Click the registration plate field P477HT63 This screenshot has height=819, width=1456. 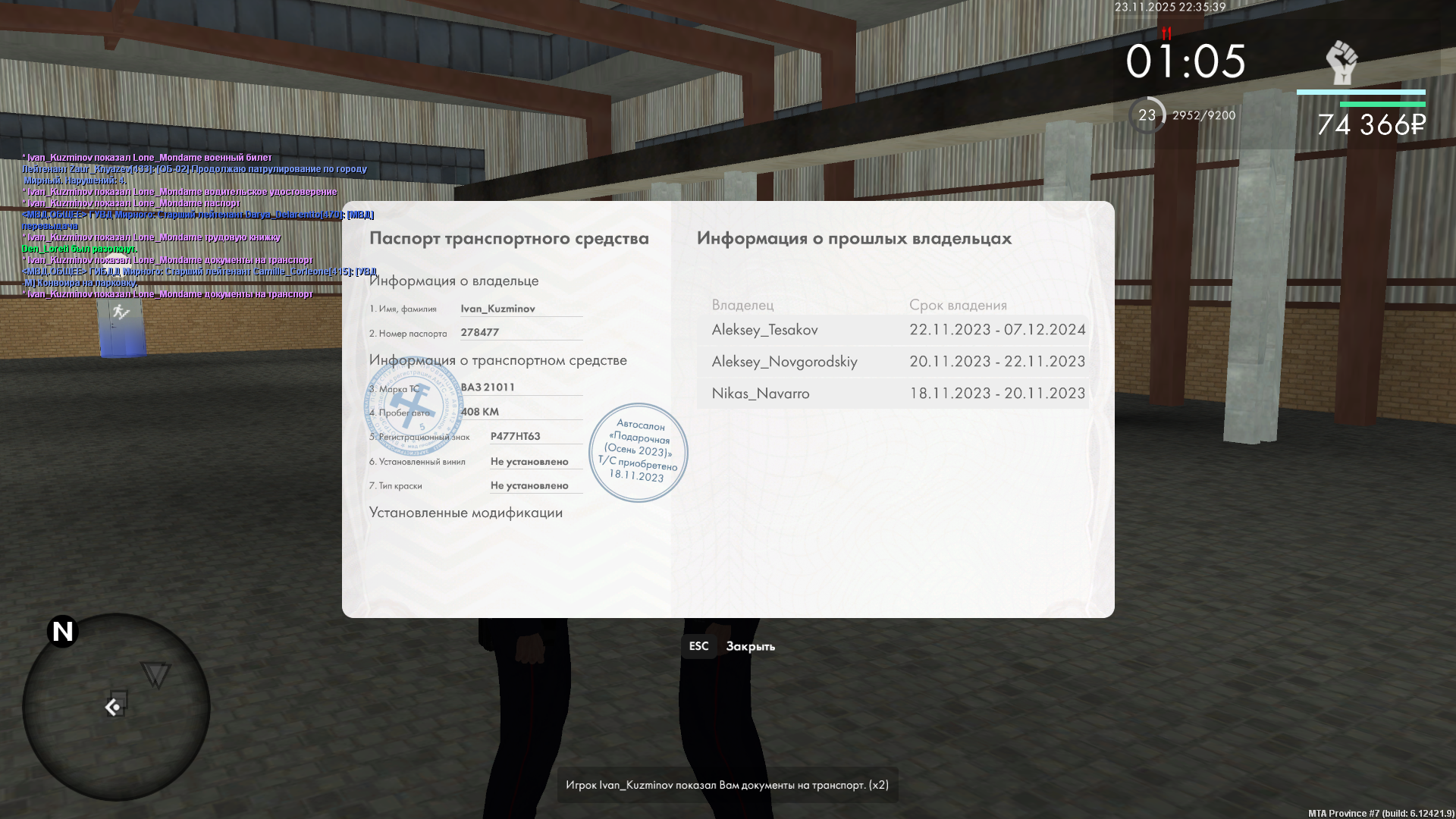[516, 436]
